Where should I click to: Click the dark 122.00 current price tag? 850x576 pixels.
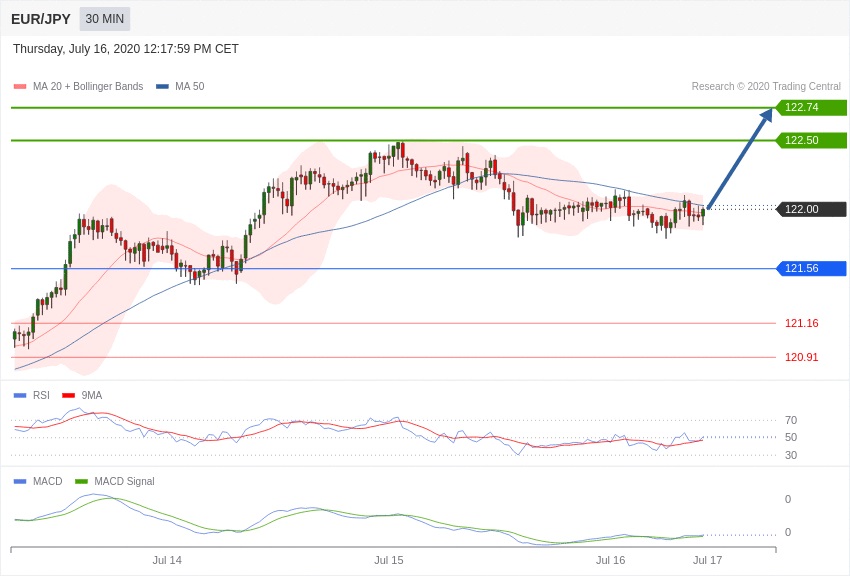click(x=811, y=210)
